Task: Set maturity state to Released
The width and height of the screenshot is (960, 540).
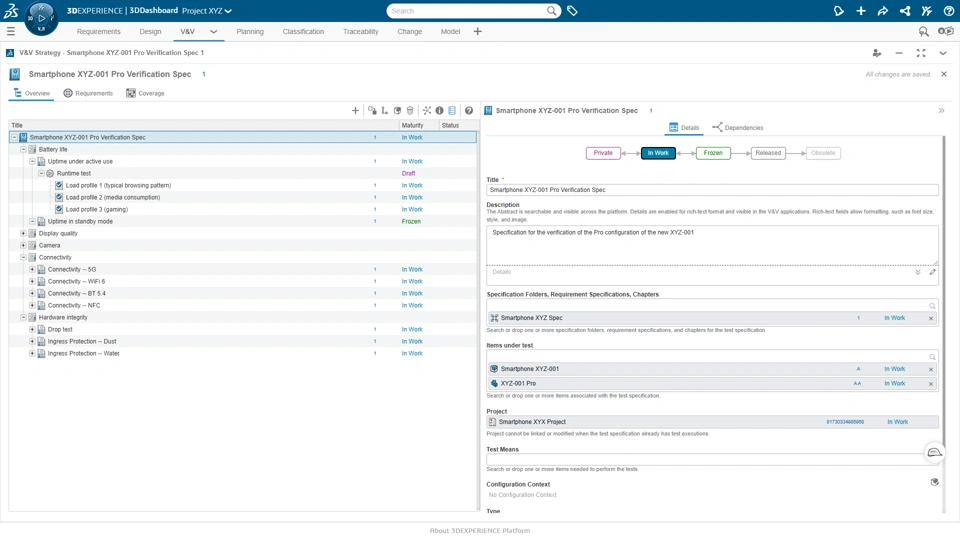Action: point(768,153)
